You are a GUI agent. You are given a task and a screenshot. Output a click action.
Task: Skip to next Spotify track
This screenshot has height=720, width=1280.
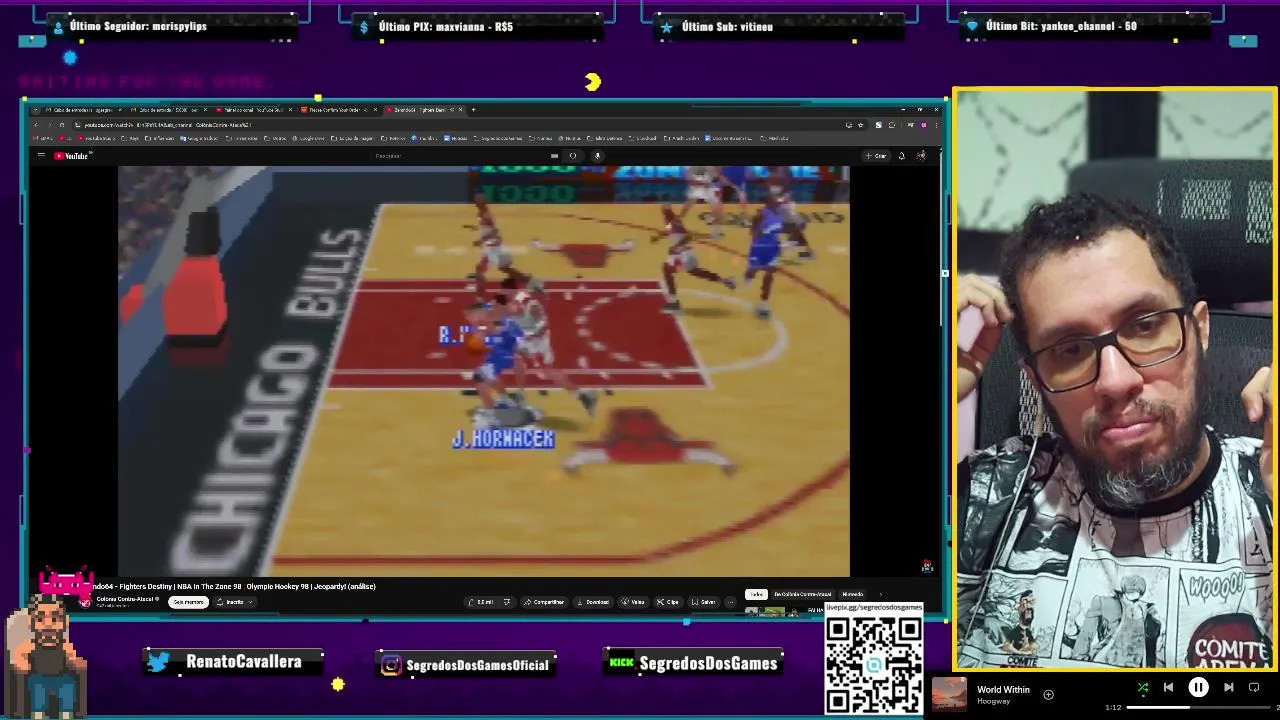(1228, 687)
